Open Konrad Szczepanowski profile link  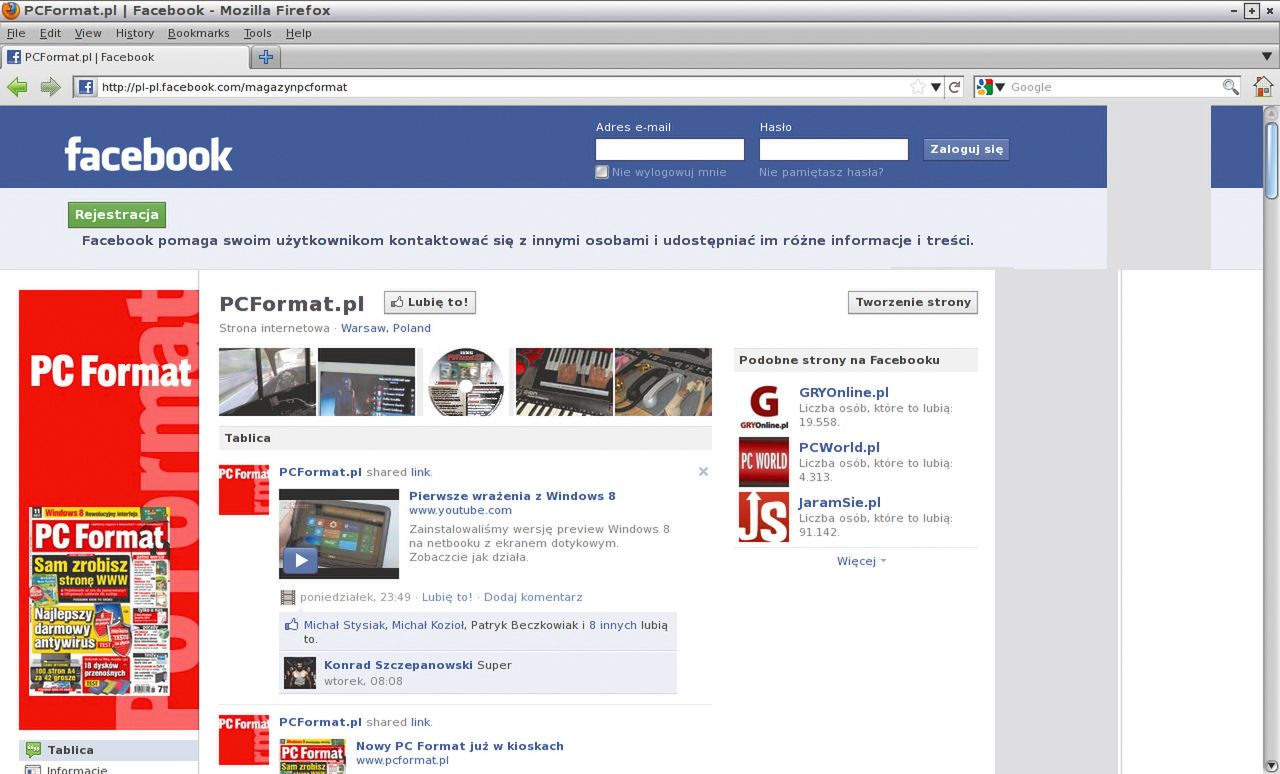point(398,665)
